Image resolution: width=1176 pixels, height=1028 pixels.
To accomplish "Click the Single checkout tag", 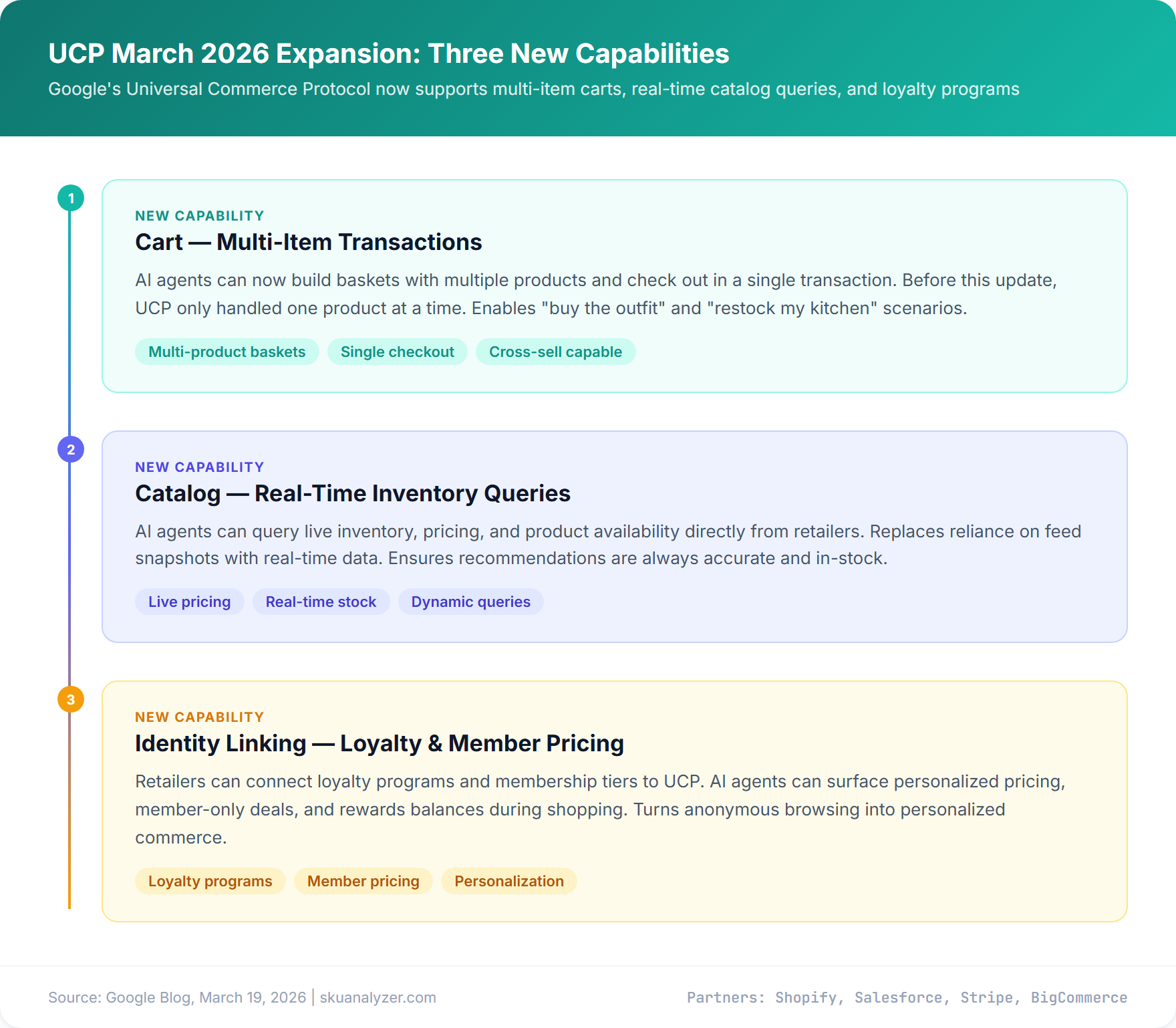I will click(x=397, y=352).
